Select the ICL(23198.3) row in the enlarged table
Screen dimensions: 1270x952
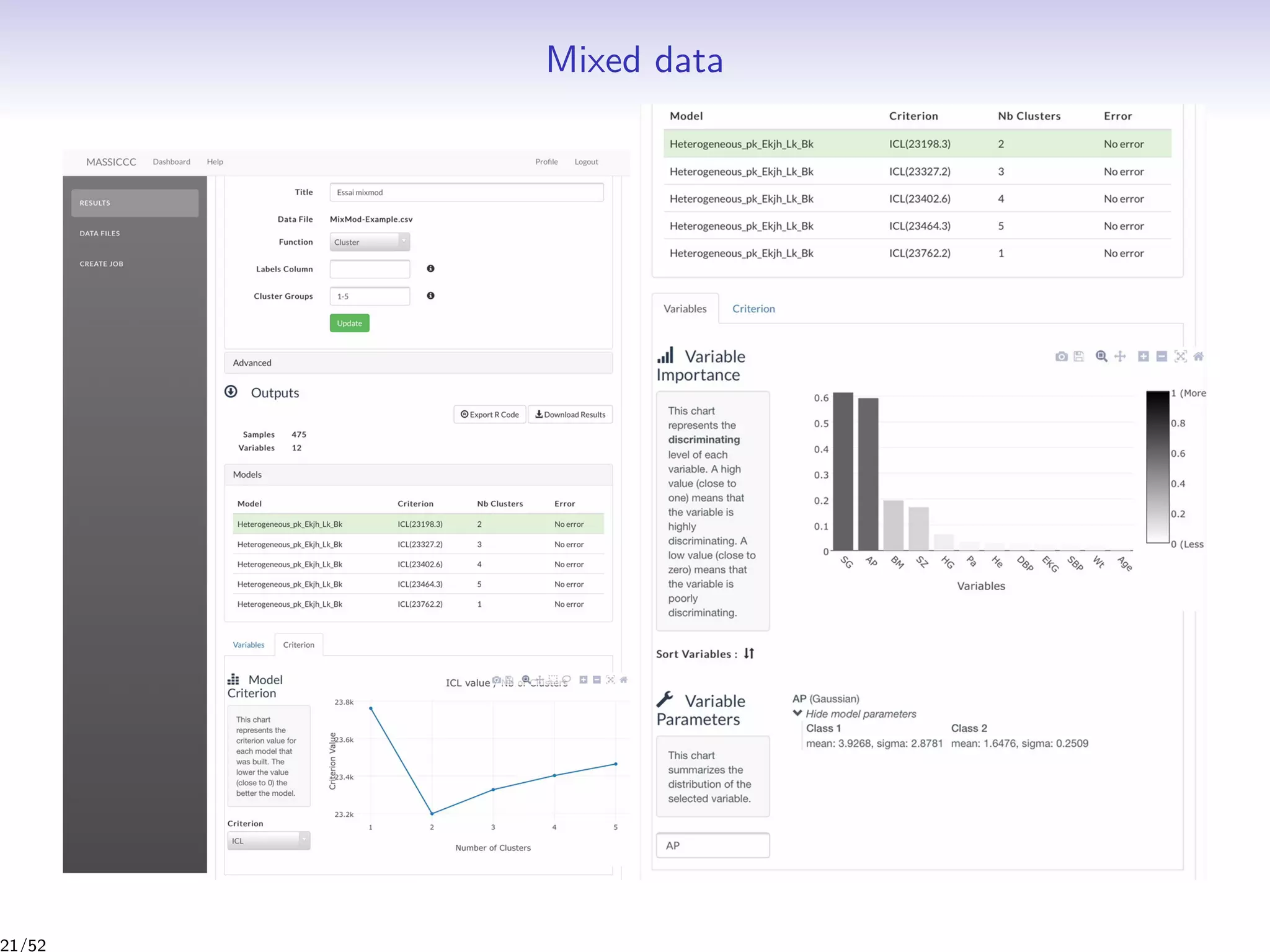point(917,144)
